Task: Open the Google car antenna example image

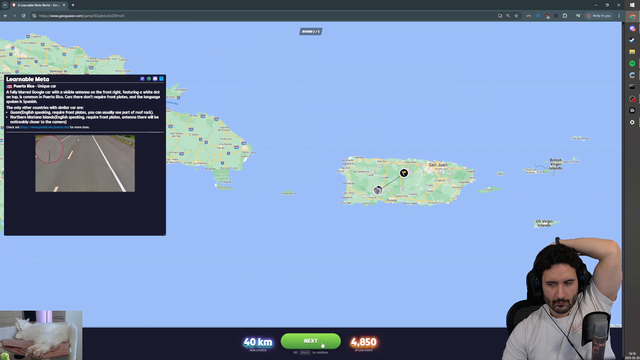Action: pos(85,164)
